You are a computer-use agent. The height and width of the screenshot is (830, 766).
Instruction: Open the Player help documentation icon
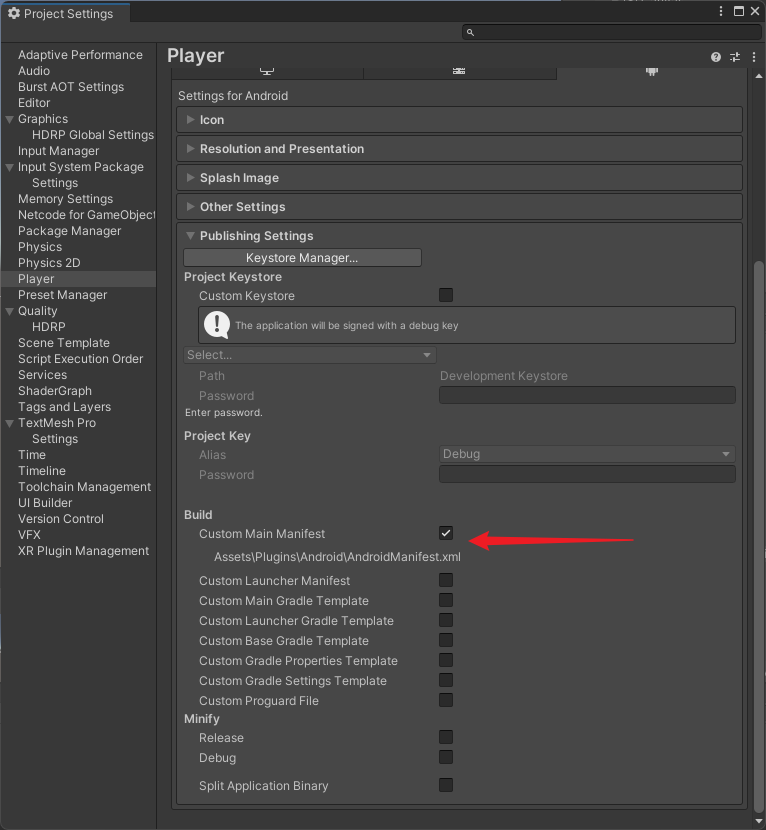coord(716,57)
